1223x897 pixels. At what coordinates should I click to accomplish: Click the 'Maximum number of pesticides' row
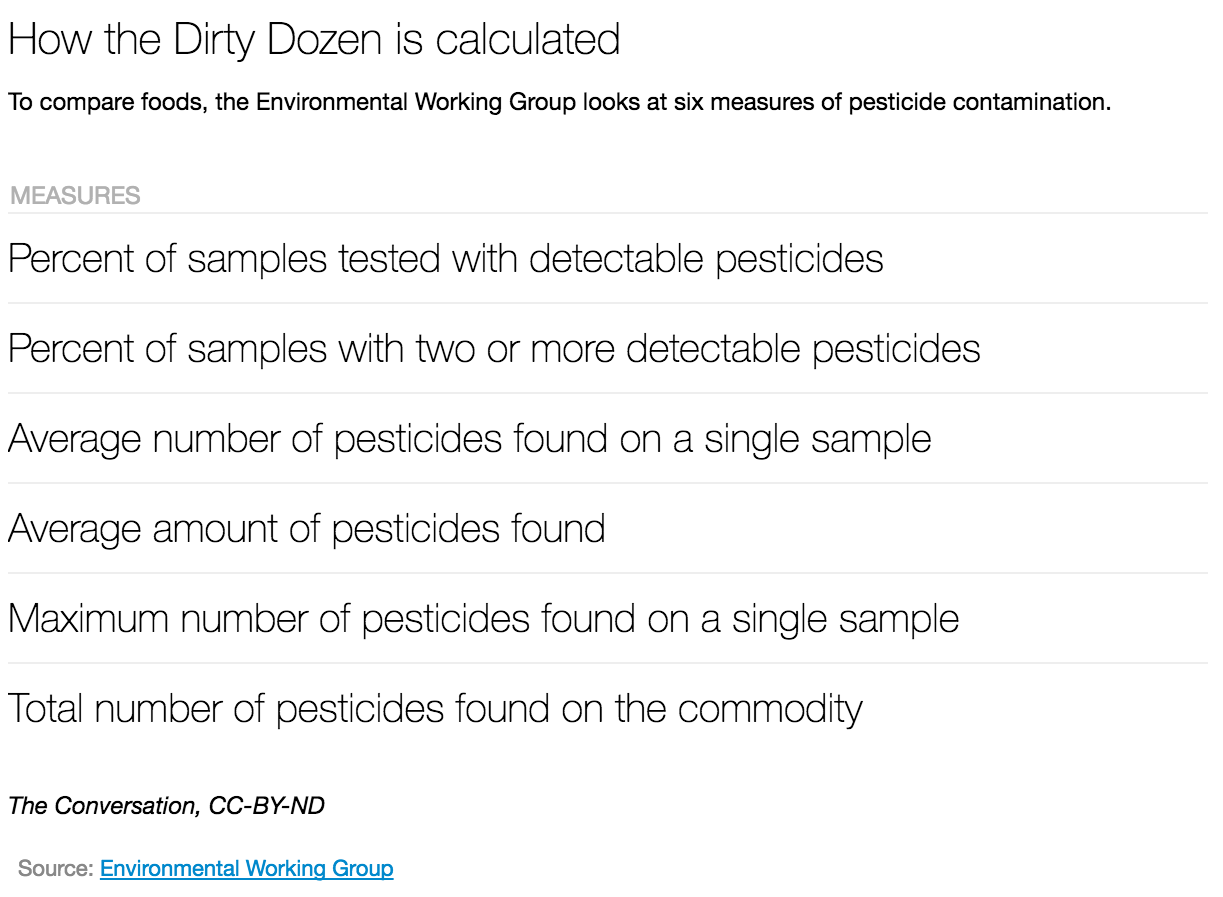(483, 619)
